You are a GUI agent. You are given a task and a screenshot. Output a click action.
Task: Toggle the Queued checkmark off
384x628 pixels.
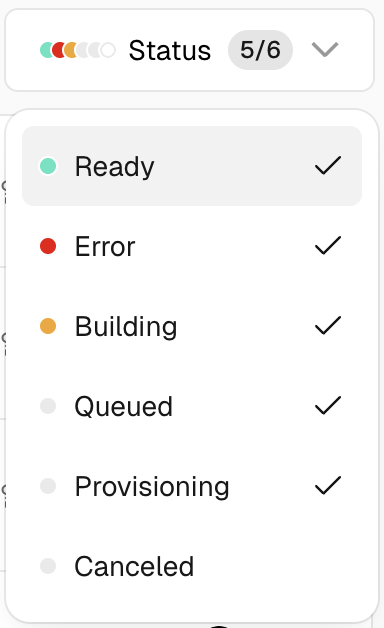(x=328, y=405)
